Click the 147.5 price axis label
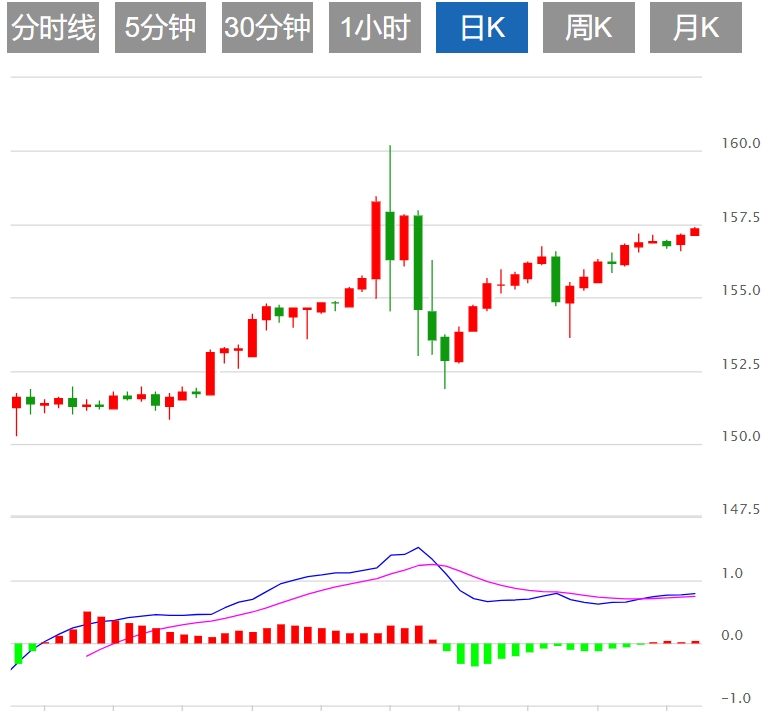 741,509
